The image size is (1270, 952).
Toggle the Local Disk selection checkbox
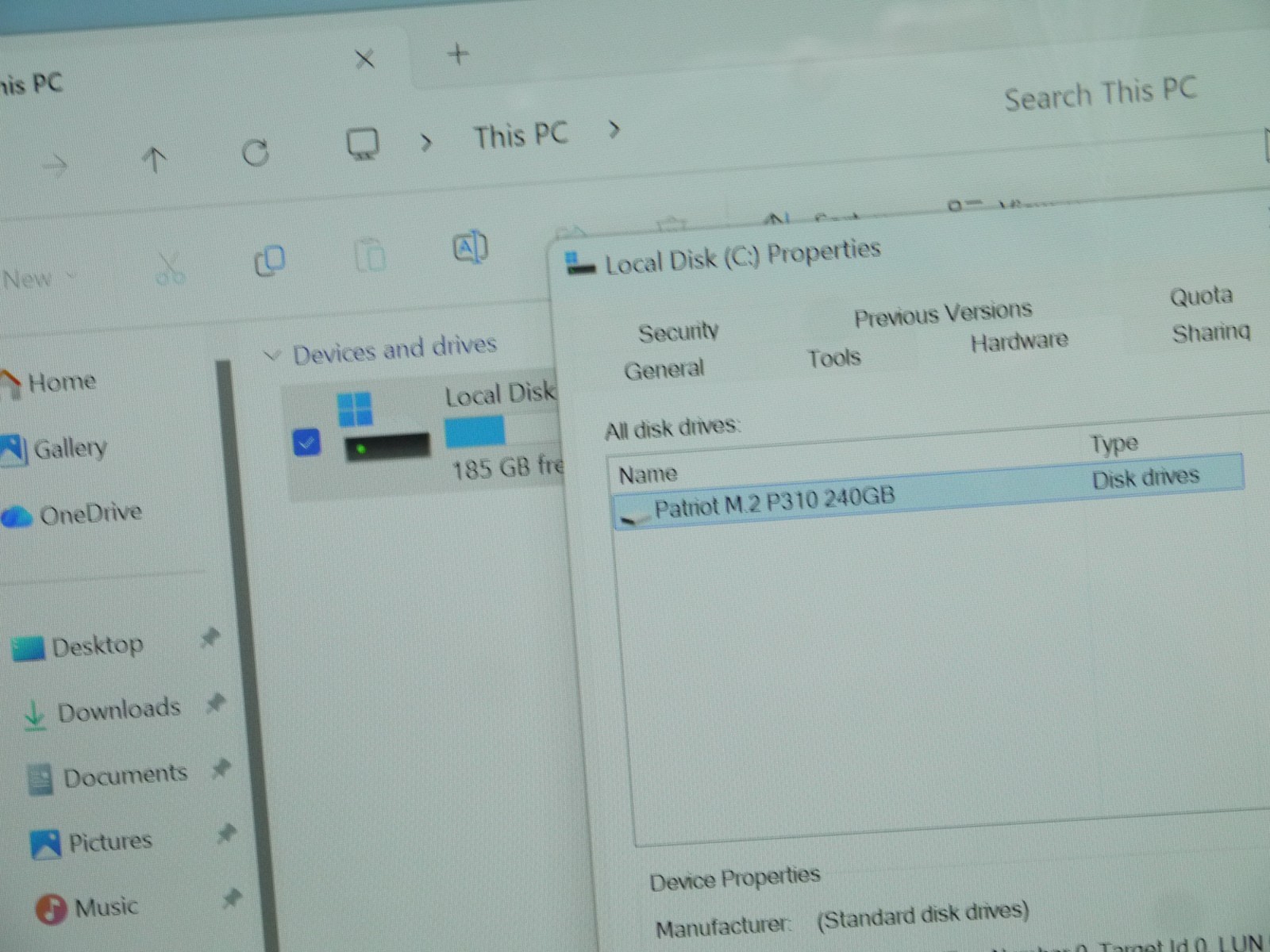point(306,442)
